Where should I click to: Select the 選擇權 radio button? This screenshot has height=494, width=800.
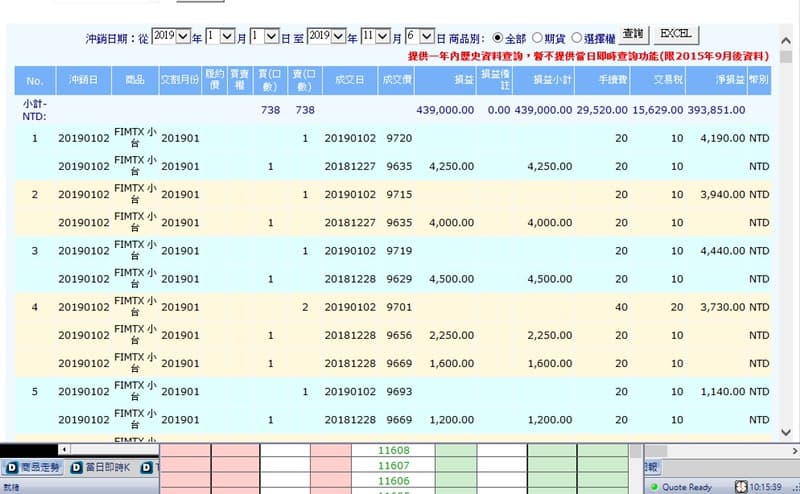(577, 38)
